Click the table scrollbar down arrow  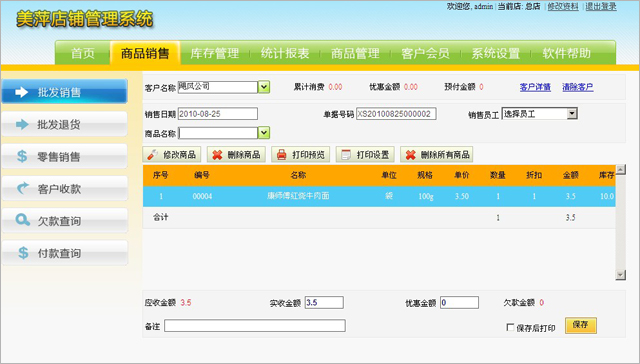(620, 275)
